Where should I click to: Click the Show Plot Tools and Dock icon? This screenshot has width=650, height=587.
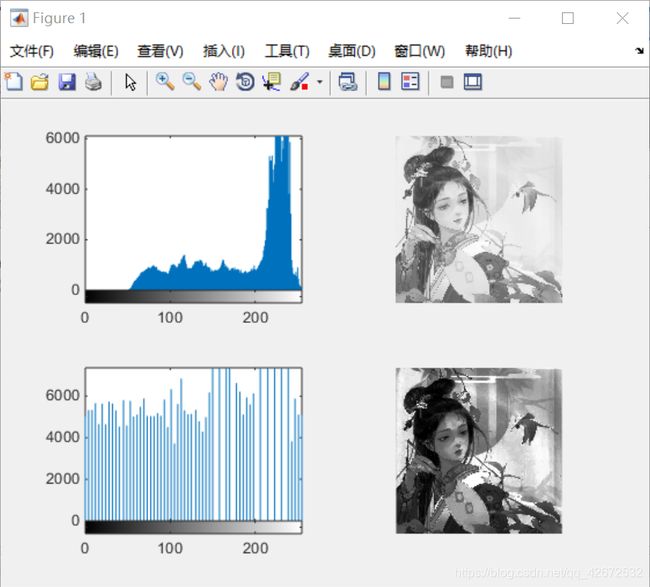473,82
